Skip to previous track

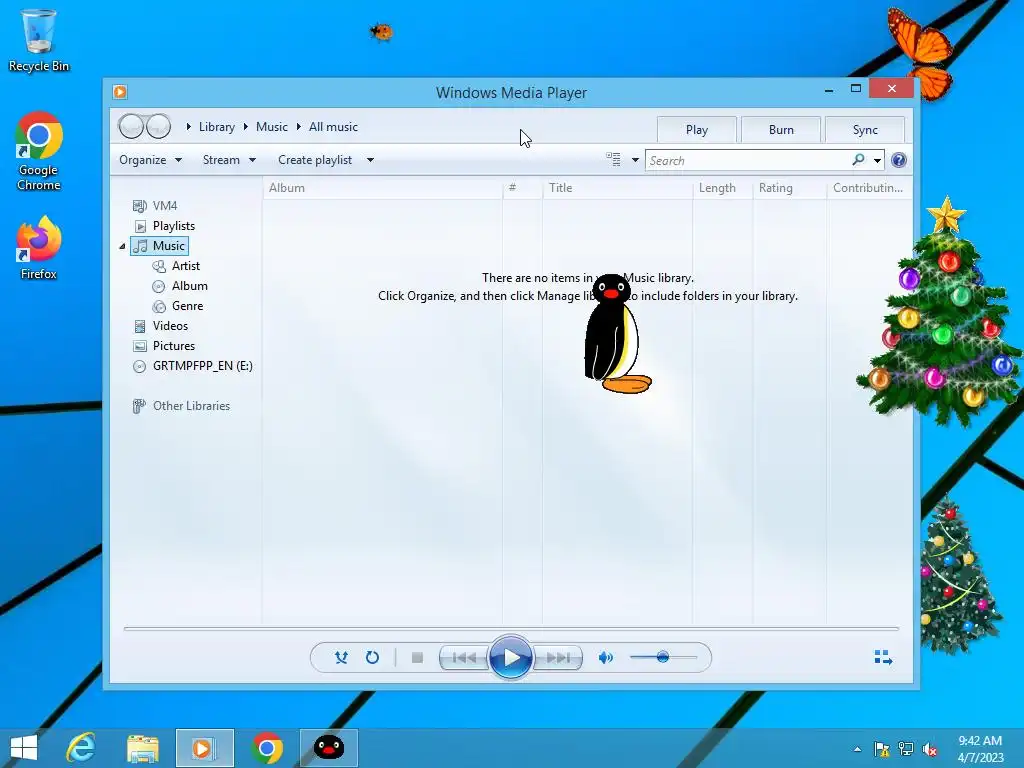coord(464,658)
